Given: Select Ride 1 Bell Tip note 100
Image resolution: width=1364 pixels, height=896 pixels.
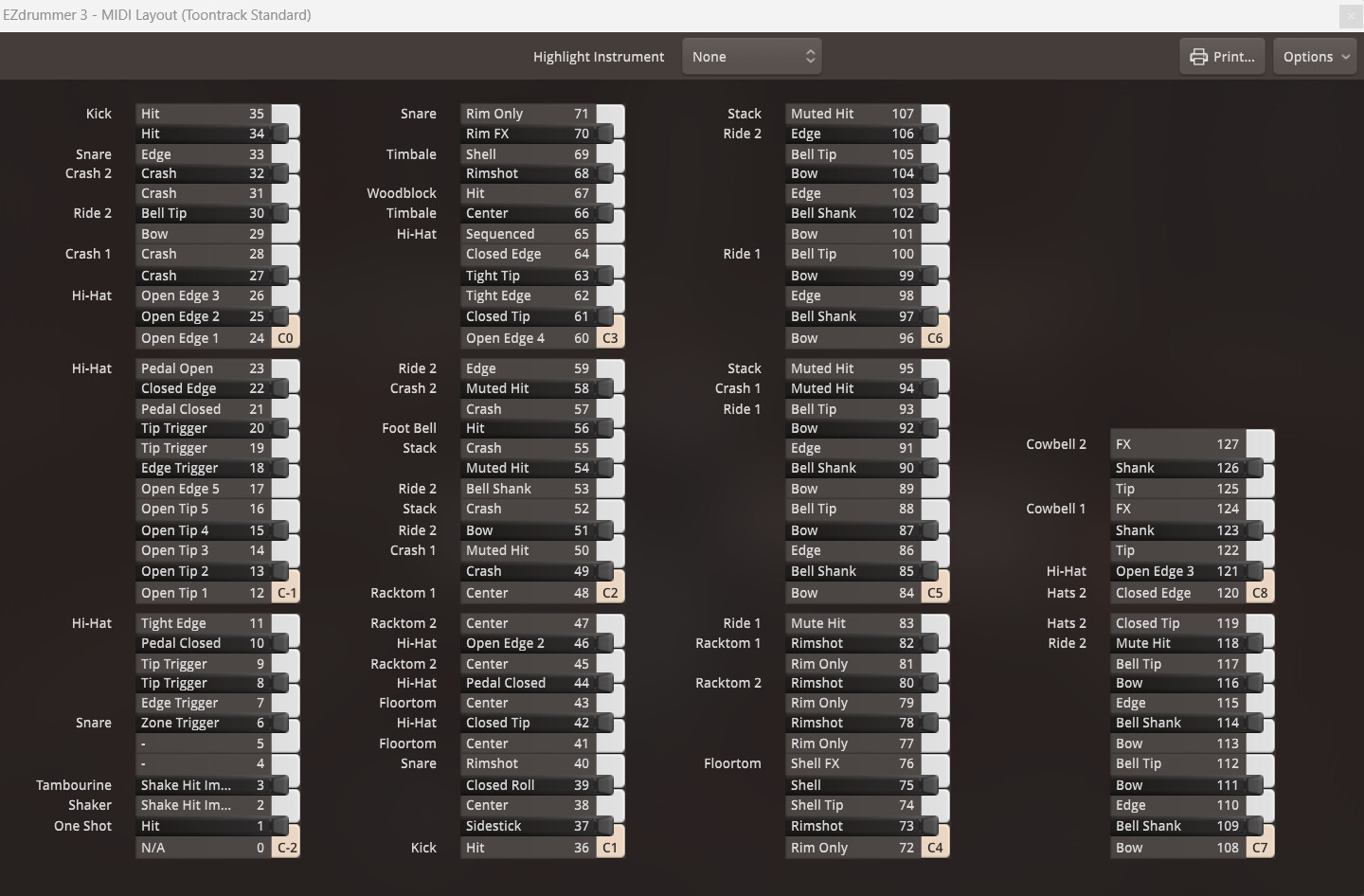Looking at the screenshot, I should pyautogui.click(x=852, y=254).
